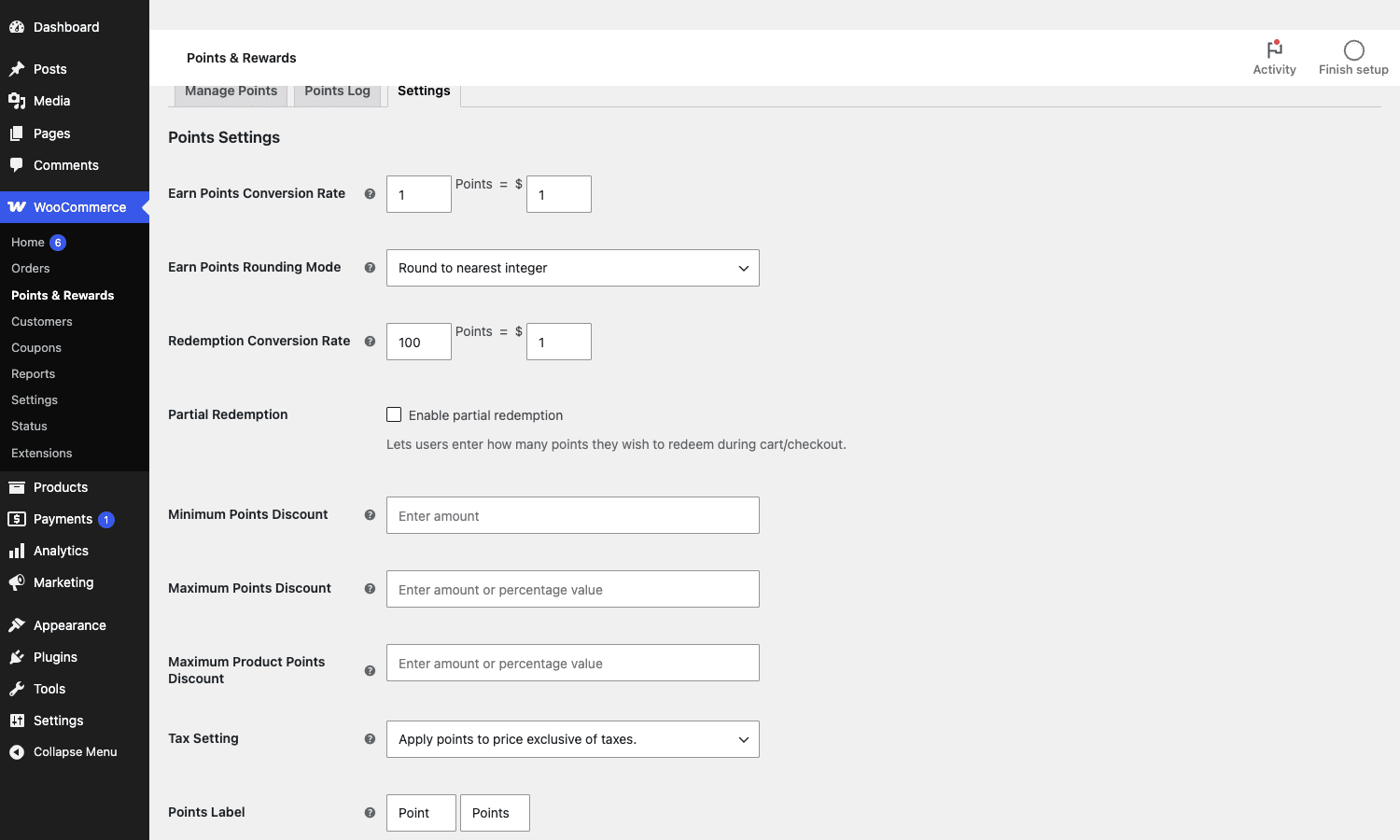Click Redemption rate dollar amount field
1400x840 pixels.
(559, 342)
